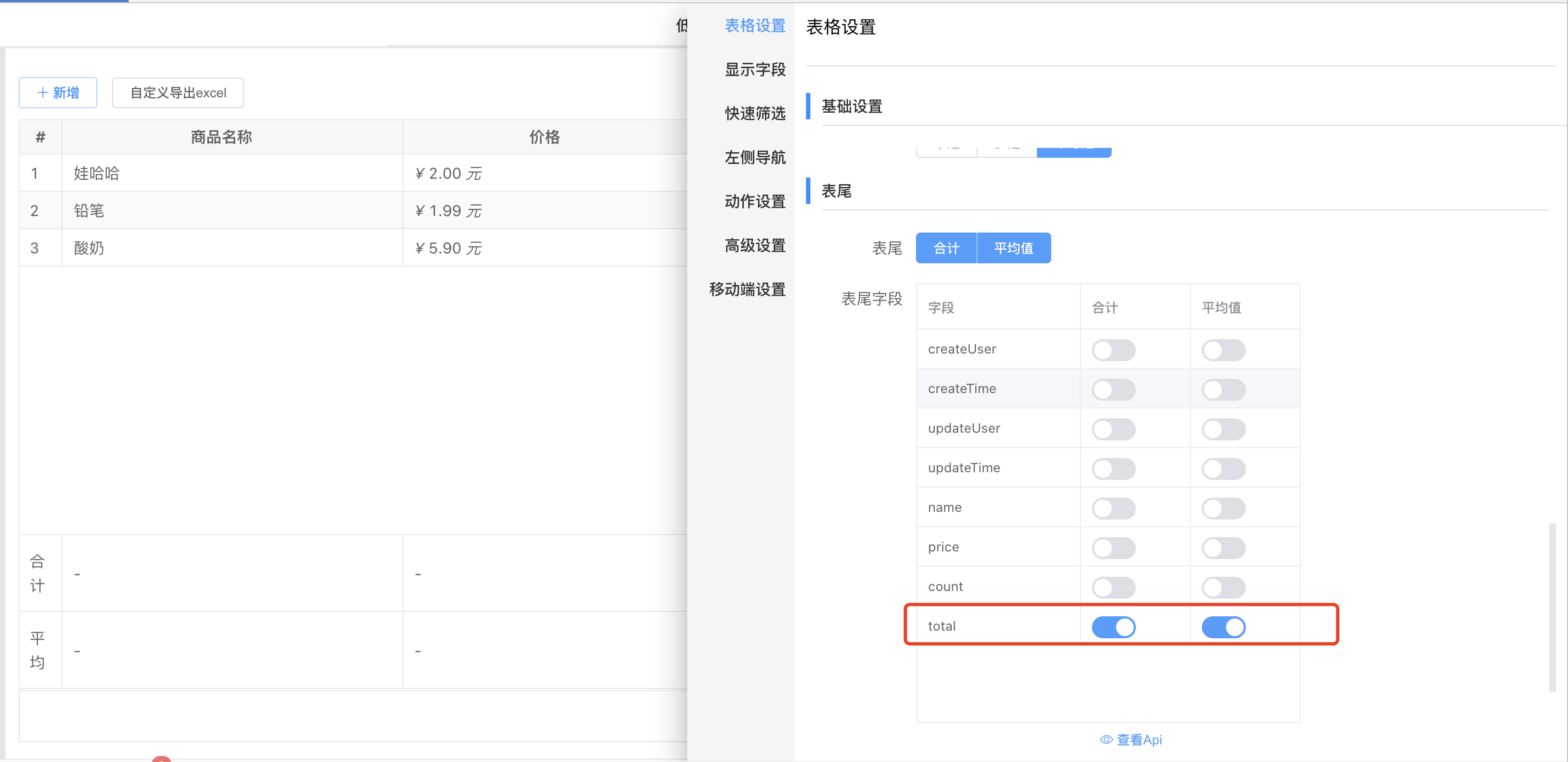Enable 平均值 switch for count field

click(x=1222, y=587)
